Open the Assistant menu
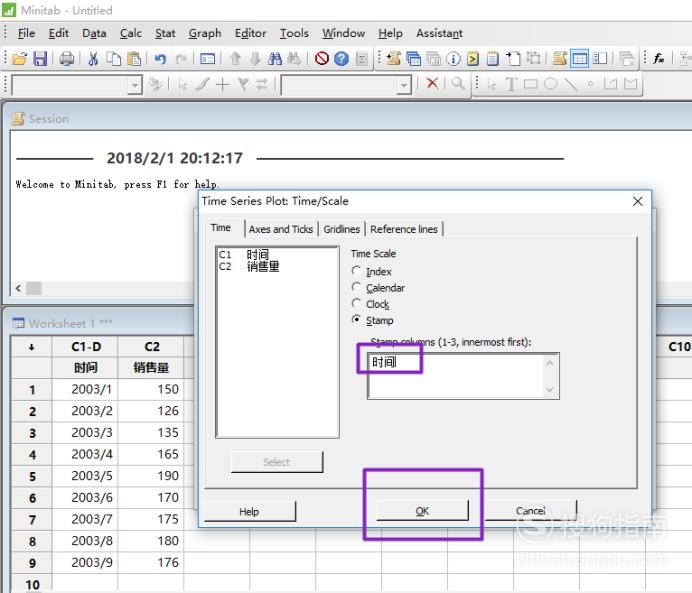 pos(439,33)
